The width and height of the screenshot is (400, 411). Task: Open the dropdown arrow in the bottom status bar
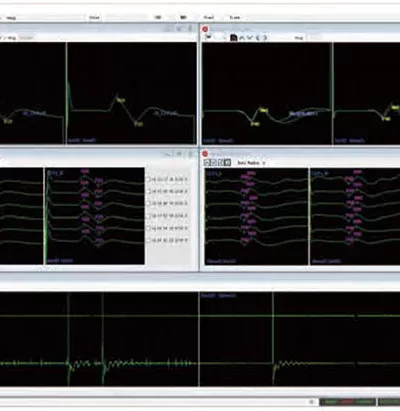(x=312, y=402)
